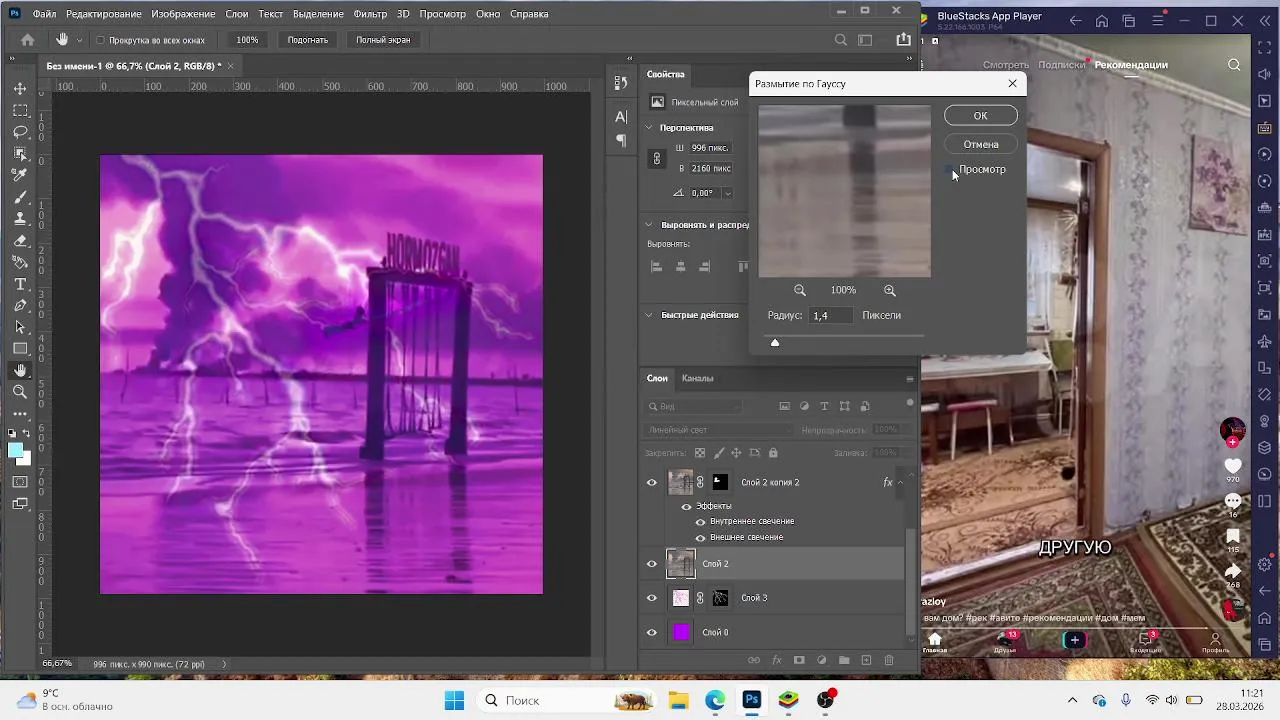
Task: Open the Изображение menu
Action: [x=183, y=14]
